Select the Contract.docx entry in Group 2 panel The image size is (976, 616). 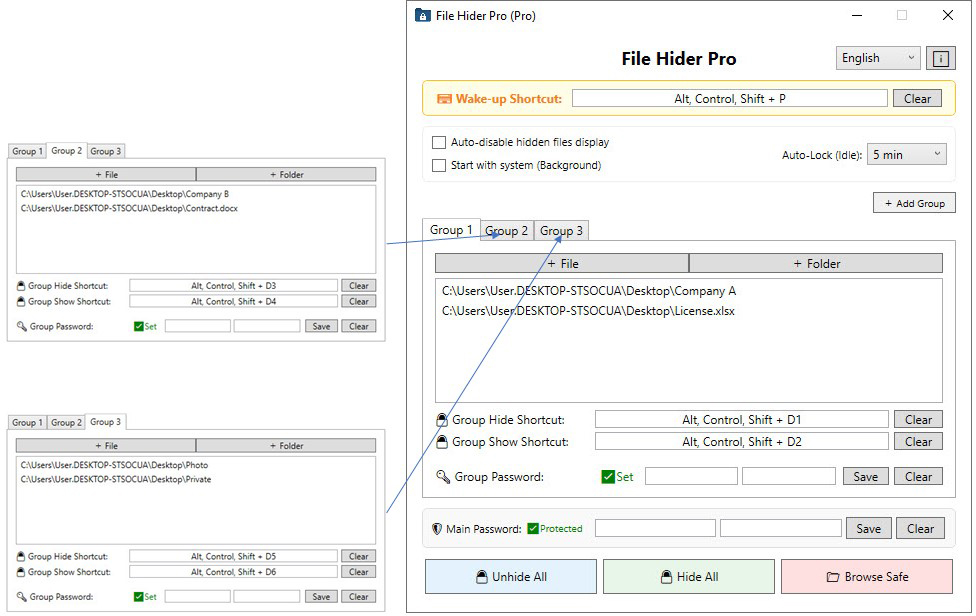point(129,208)
